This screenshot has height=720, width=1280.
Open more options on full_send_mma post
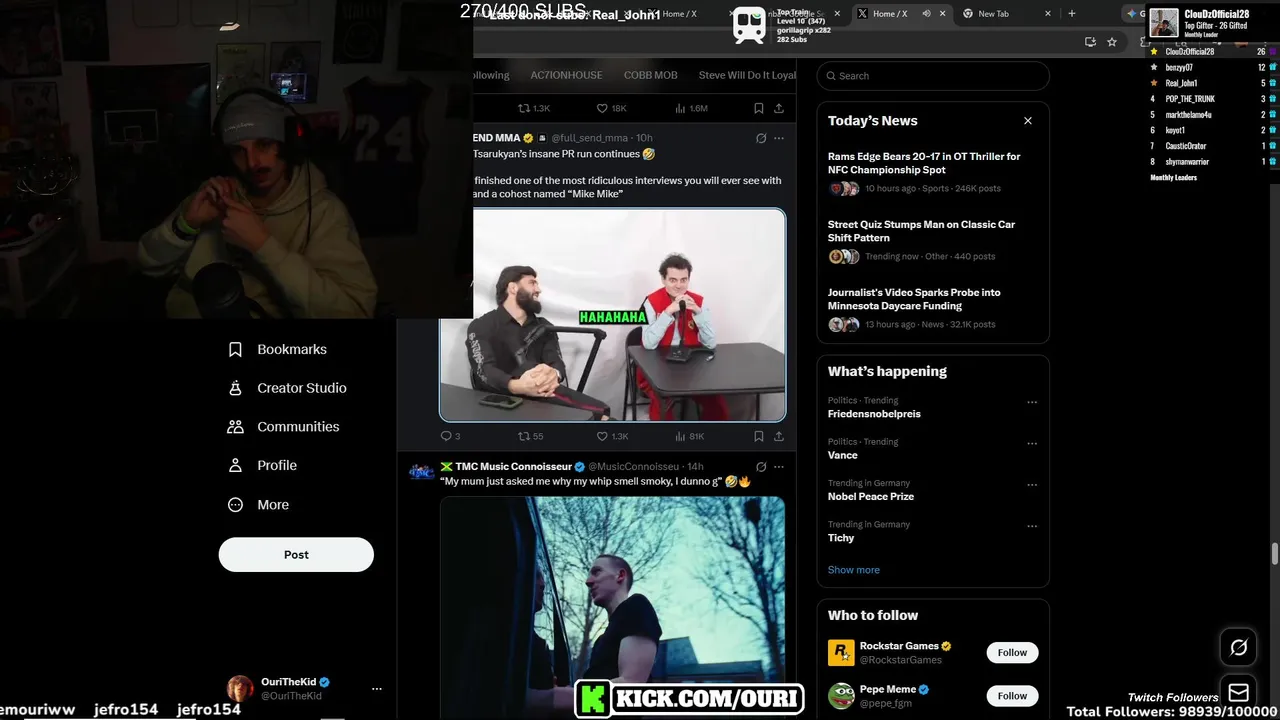click(x=779, y=138)
